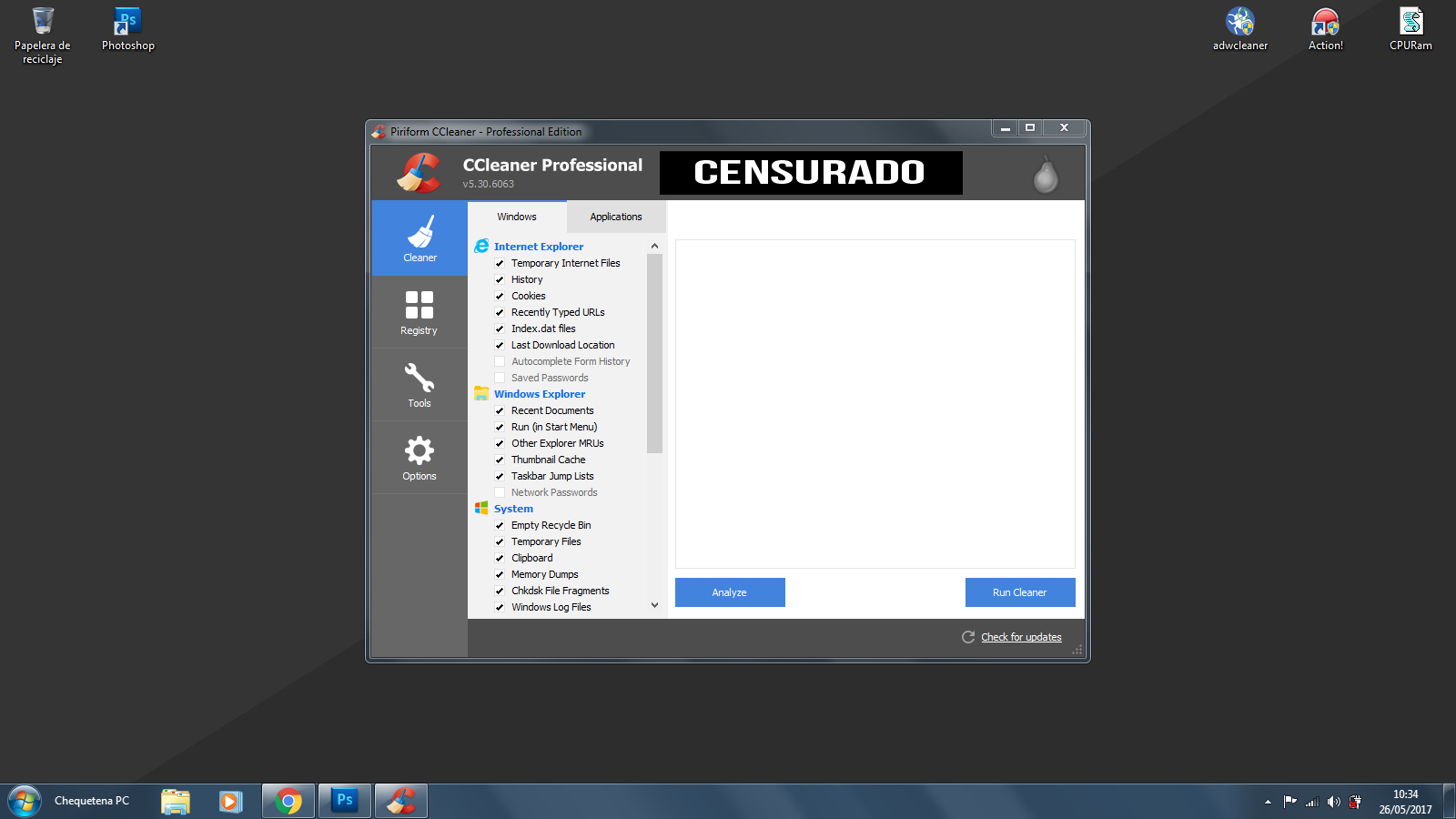This screenshot has width=1456, height=819.
Task: Click the volume speaker tray icon
Action: click(1333, 802)
